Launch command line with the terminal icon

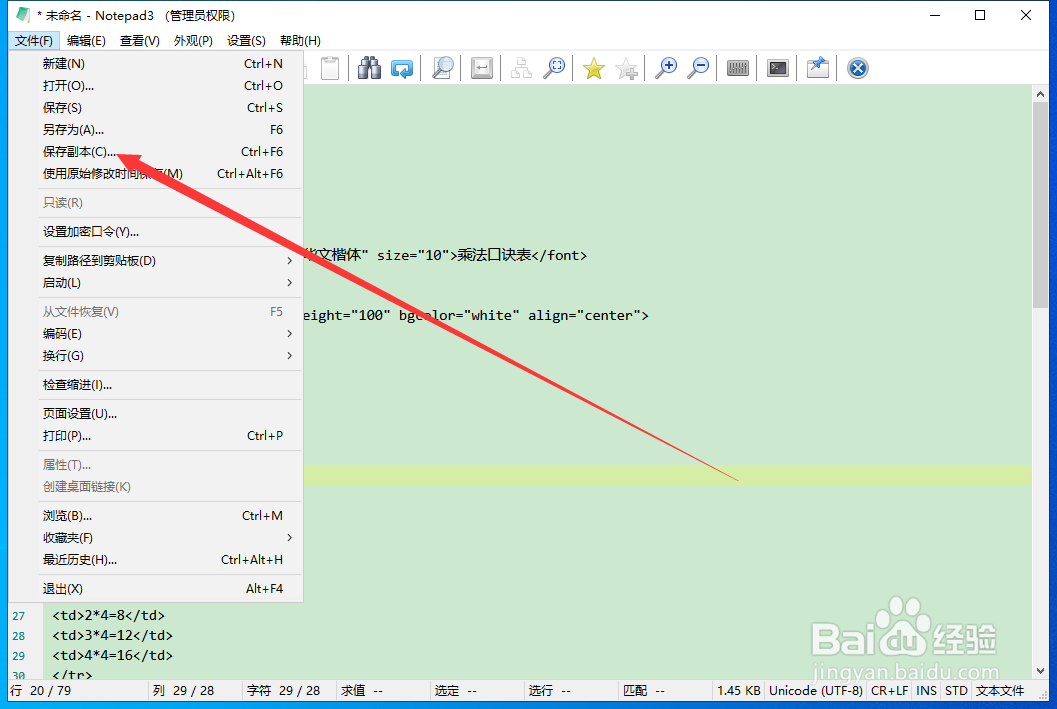777,68
